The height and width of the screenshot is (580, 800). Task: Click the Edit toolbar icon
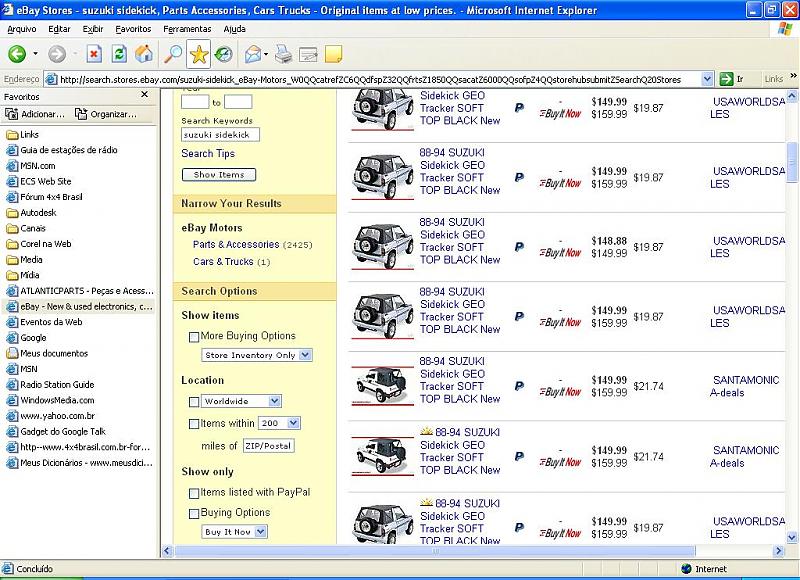point(308,54)
